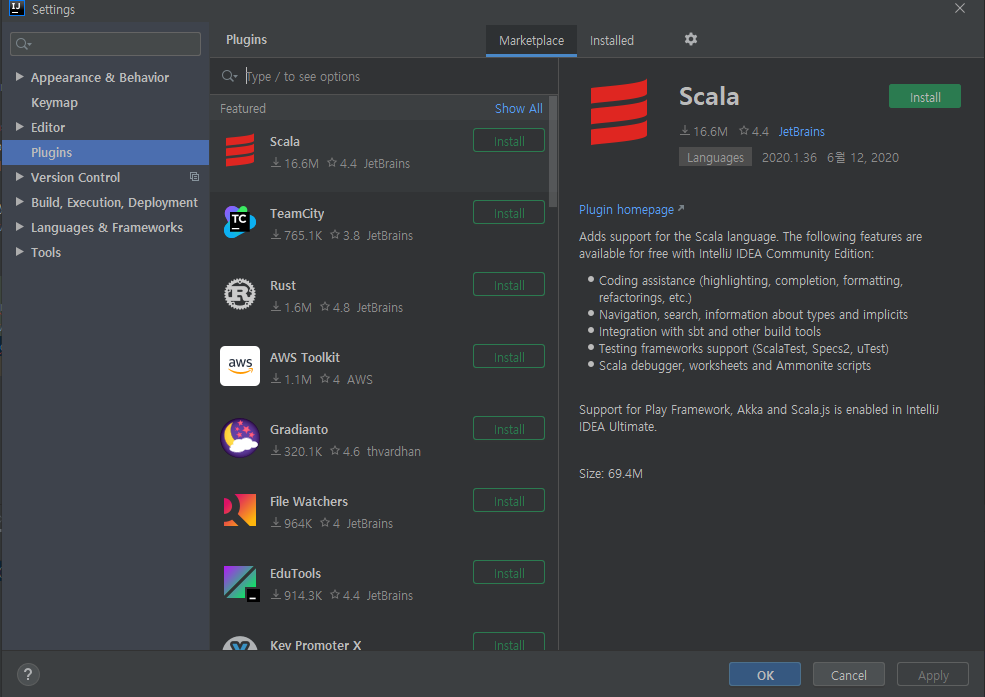Click the AWS Toolkit plugin title

(305, 357)
